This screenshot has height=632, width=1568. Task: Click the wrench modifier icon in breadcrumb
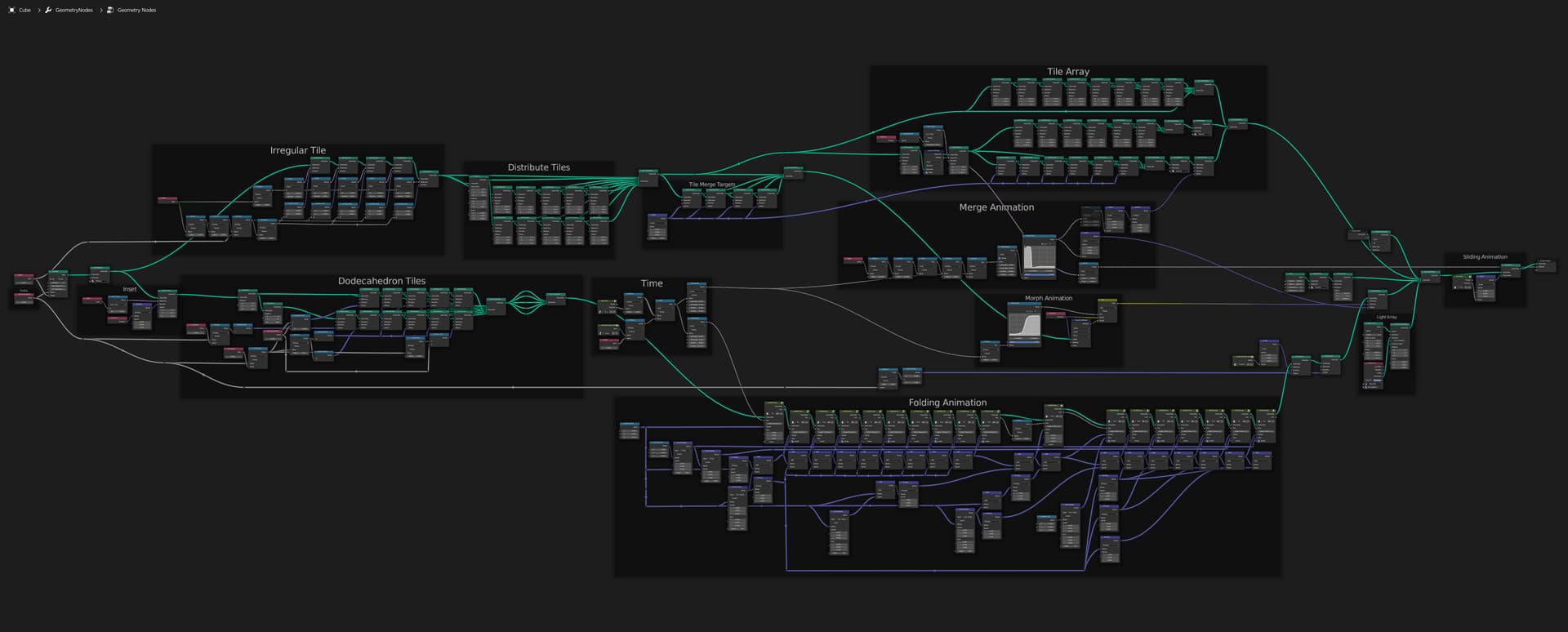point(48,10)
